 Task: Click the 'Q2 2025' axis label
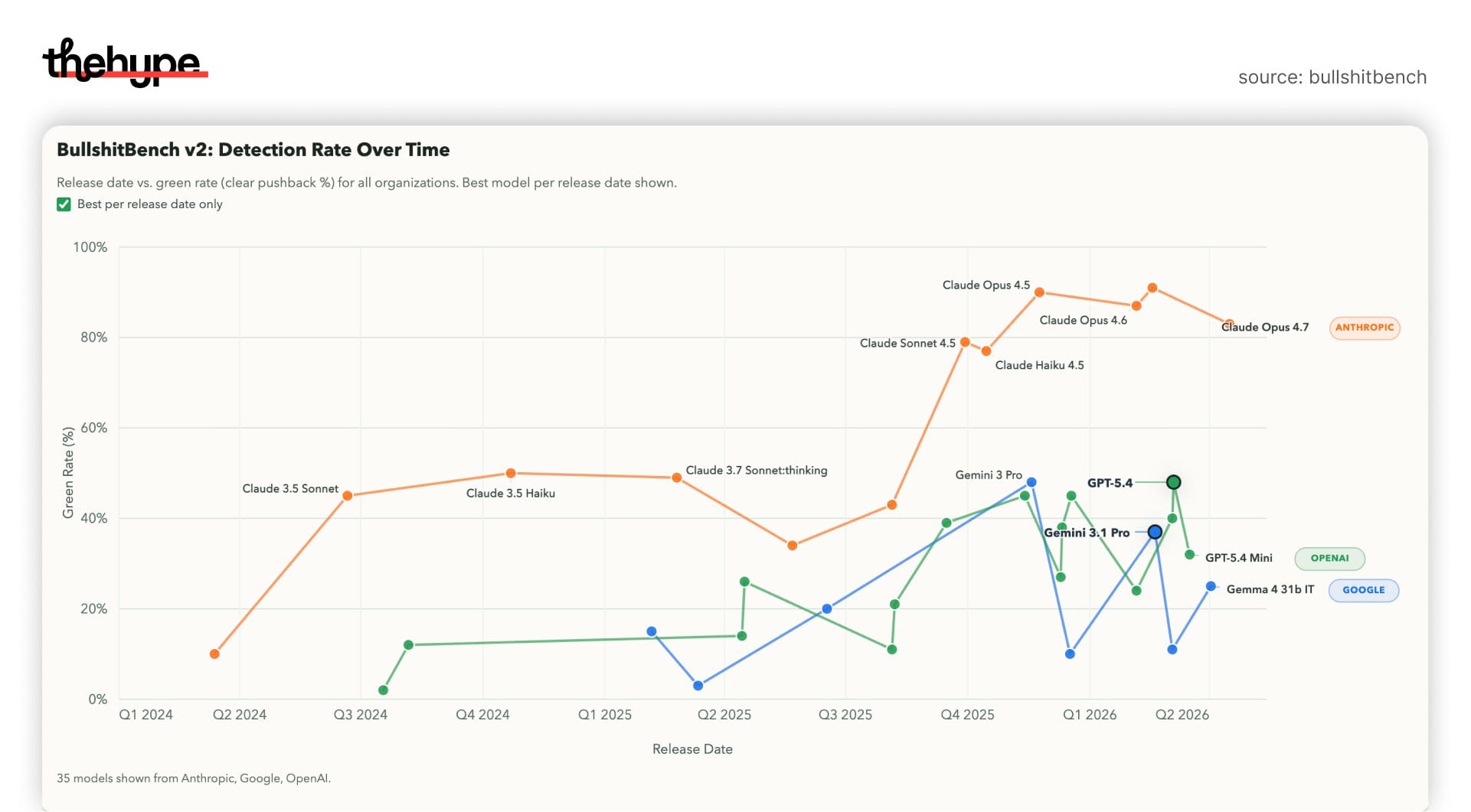coord(724,715)
